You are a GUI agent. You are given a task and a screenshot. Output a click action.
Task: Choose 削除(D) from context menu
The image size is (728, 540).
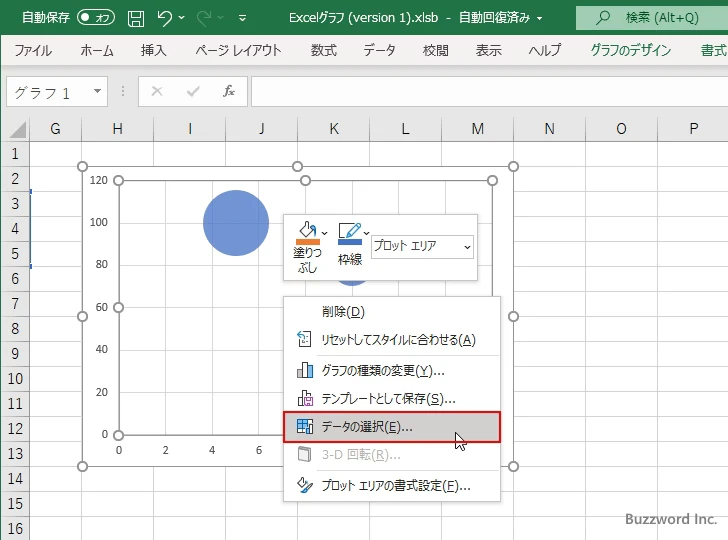tap(392, 312)
